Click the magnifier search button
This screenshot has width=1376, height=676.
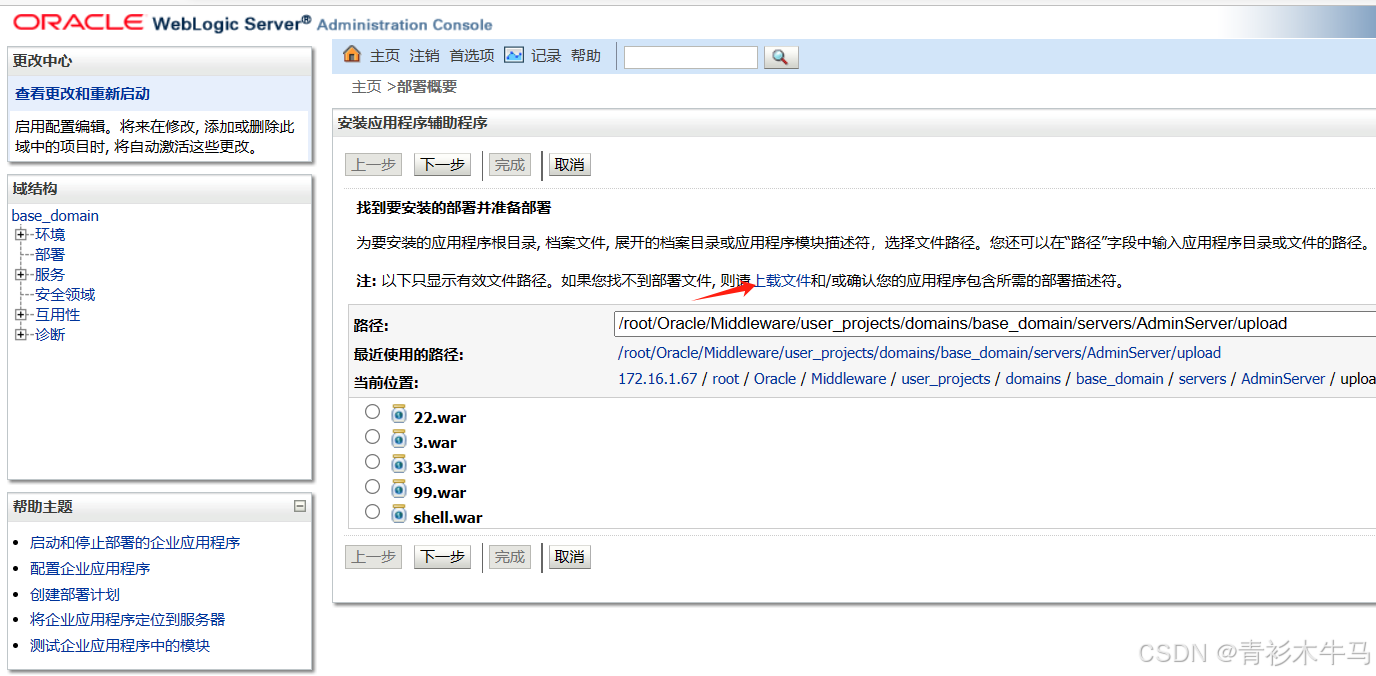click(x=781, y=57)
